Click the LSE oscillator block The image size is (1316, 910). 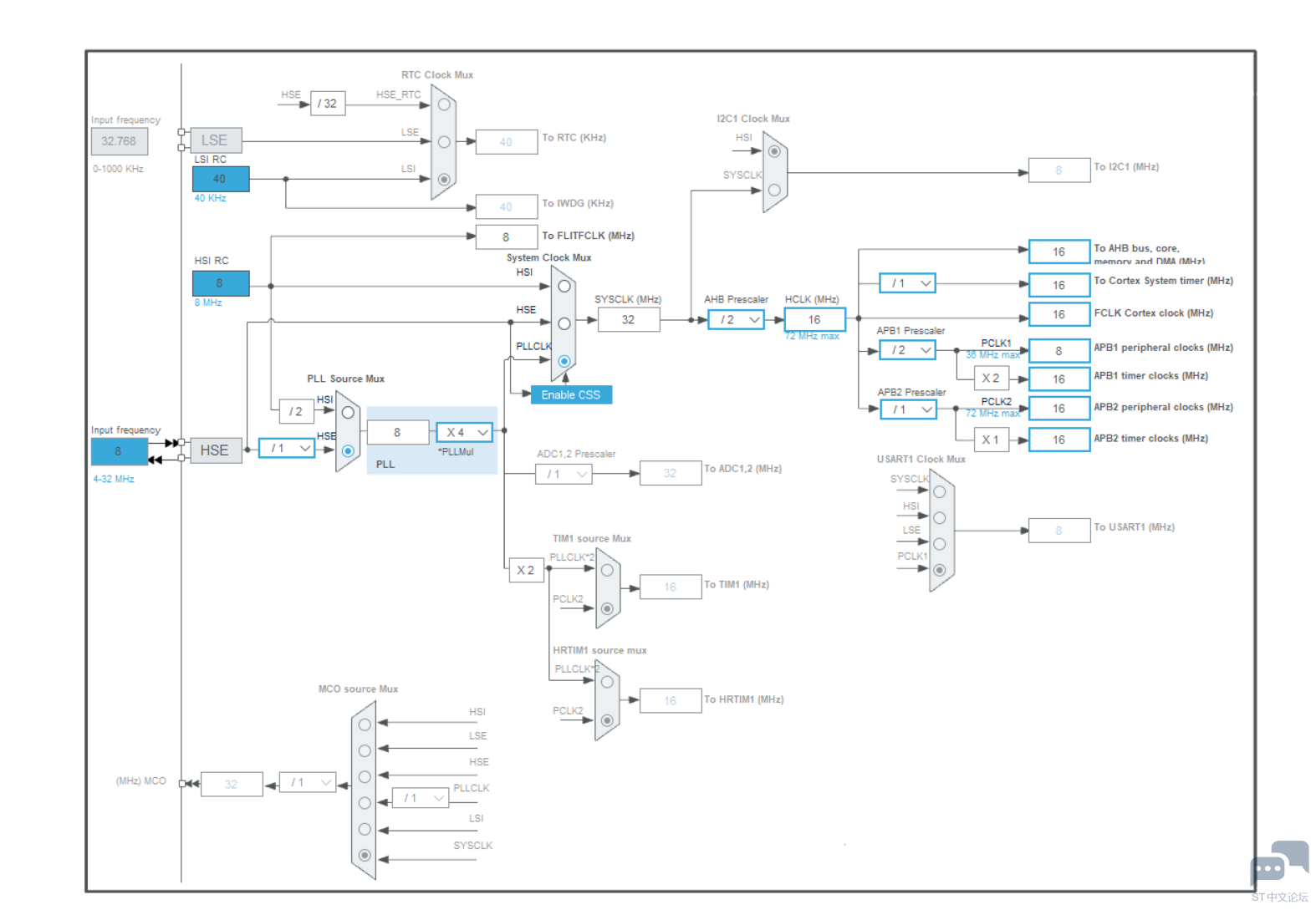click(215, 140)
